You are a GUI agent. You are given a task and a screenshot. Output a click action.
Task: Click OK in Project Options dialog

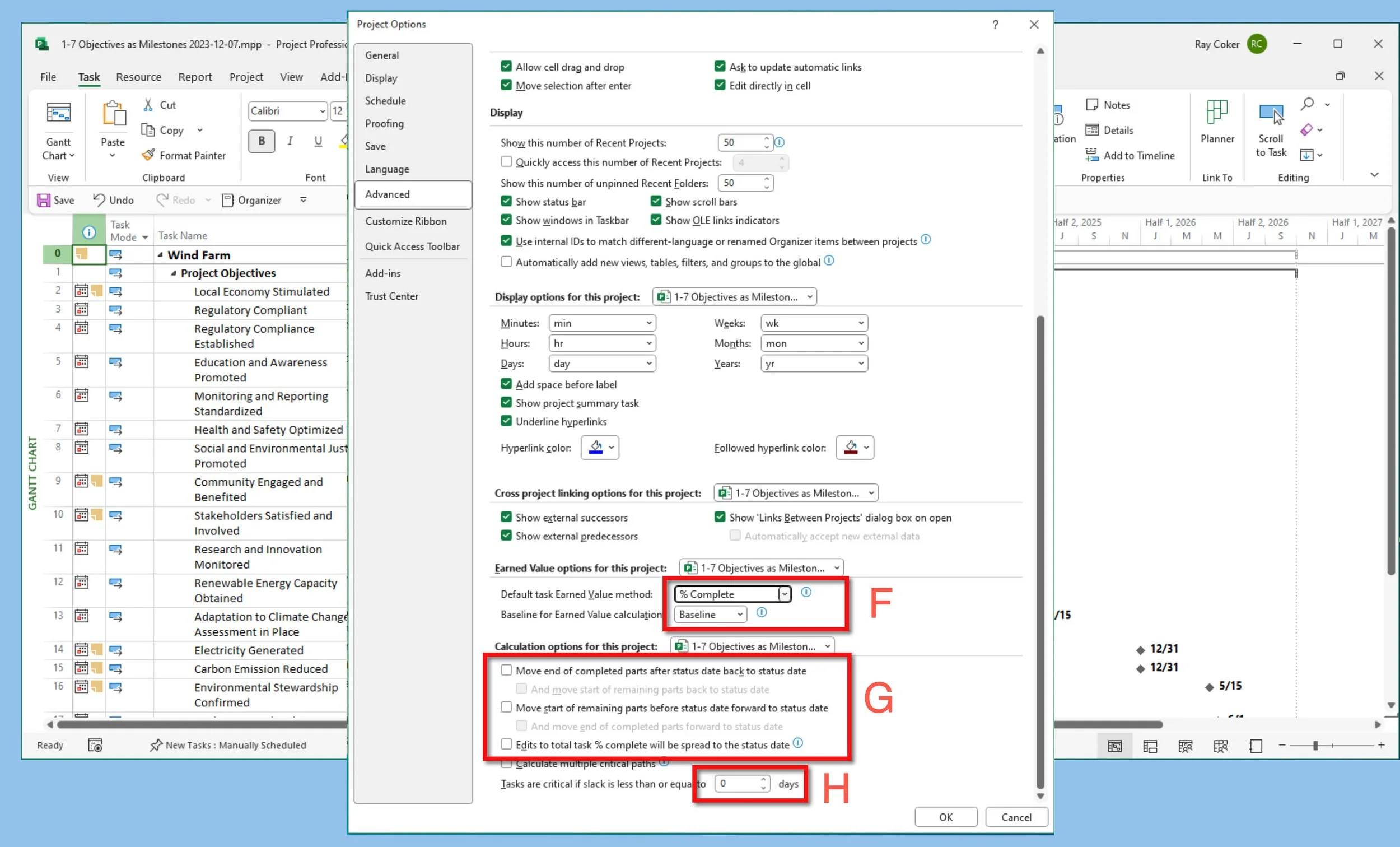click(945, 817)
